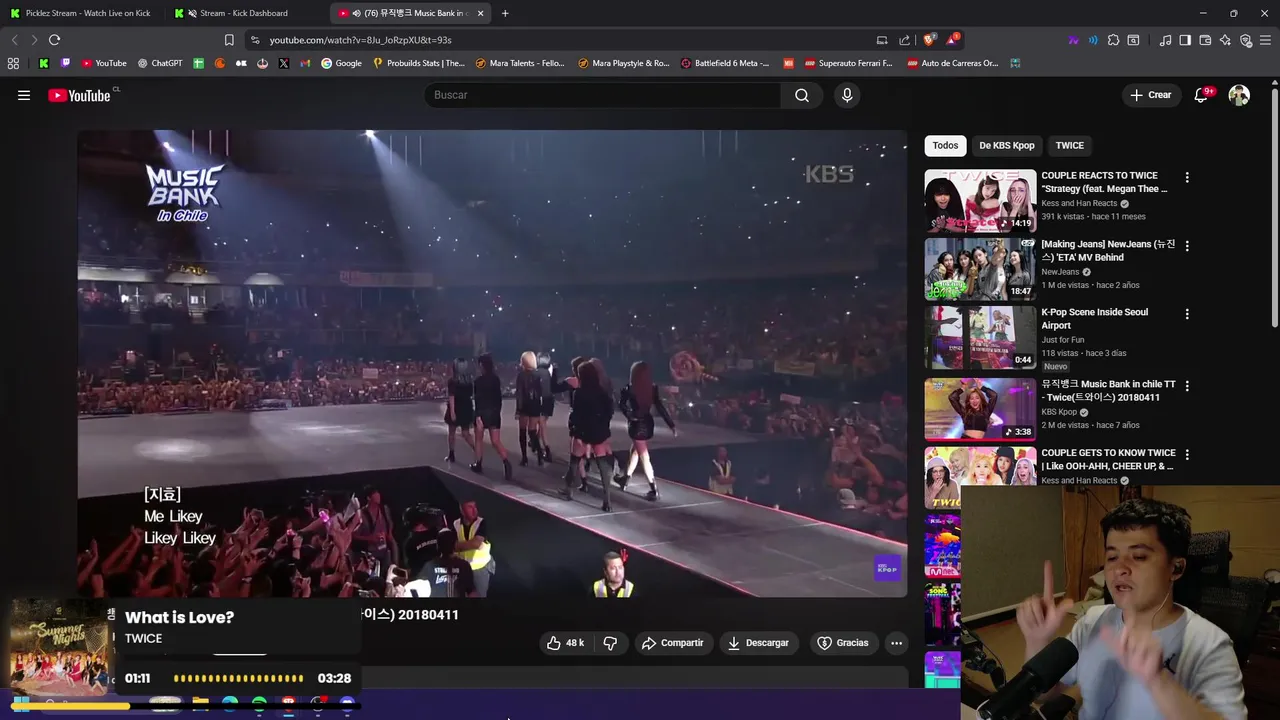
Task: Open a new browser tab
Action: click(x=505, y=13)
